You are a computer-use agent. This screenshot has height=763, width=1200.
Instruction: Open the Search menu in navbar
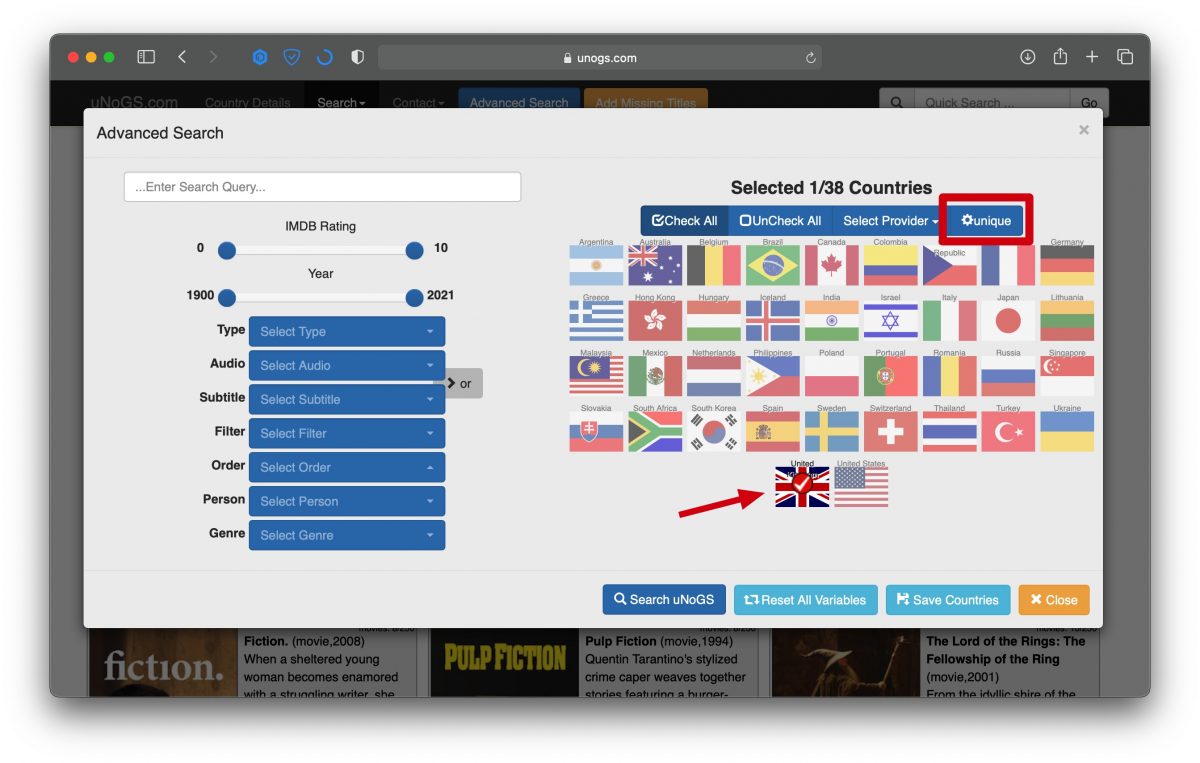click(341, 102)
